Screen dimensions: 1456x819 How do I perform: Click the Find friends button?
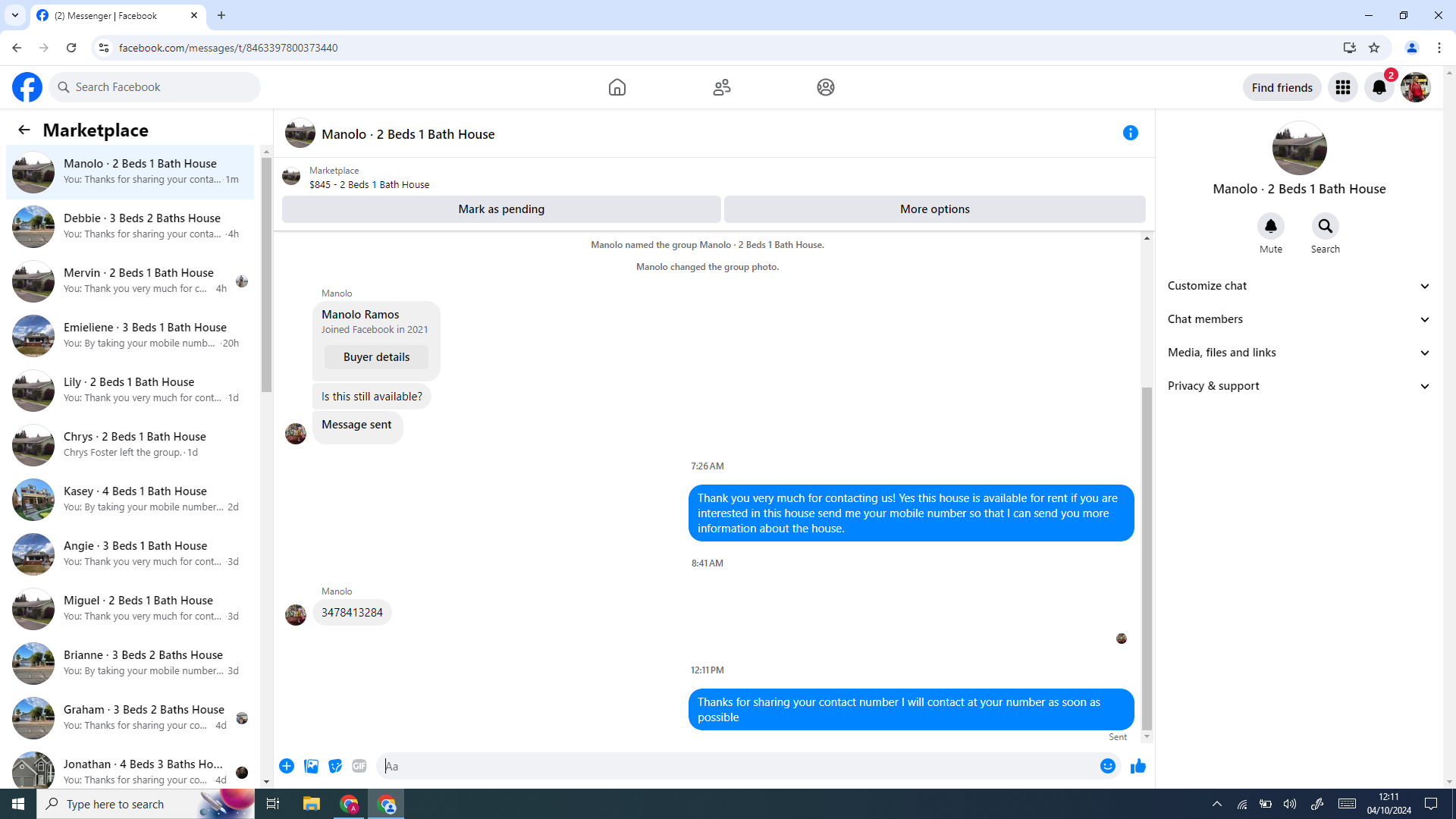coord(1282,87)
